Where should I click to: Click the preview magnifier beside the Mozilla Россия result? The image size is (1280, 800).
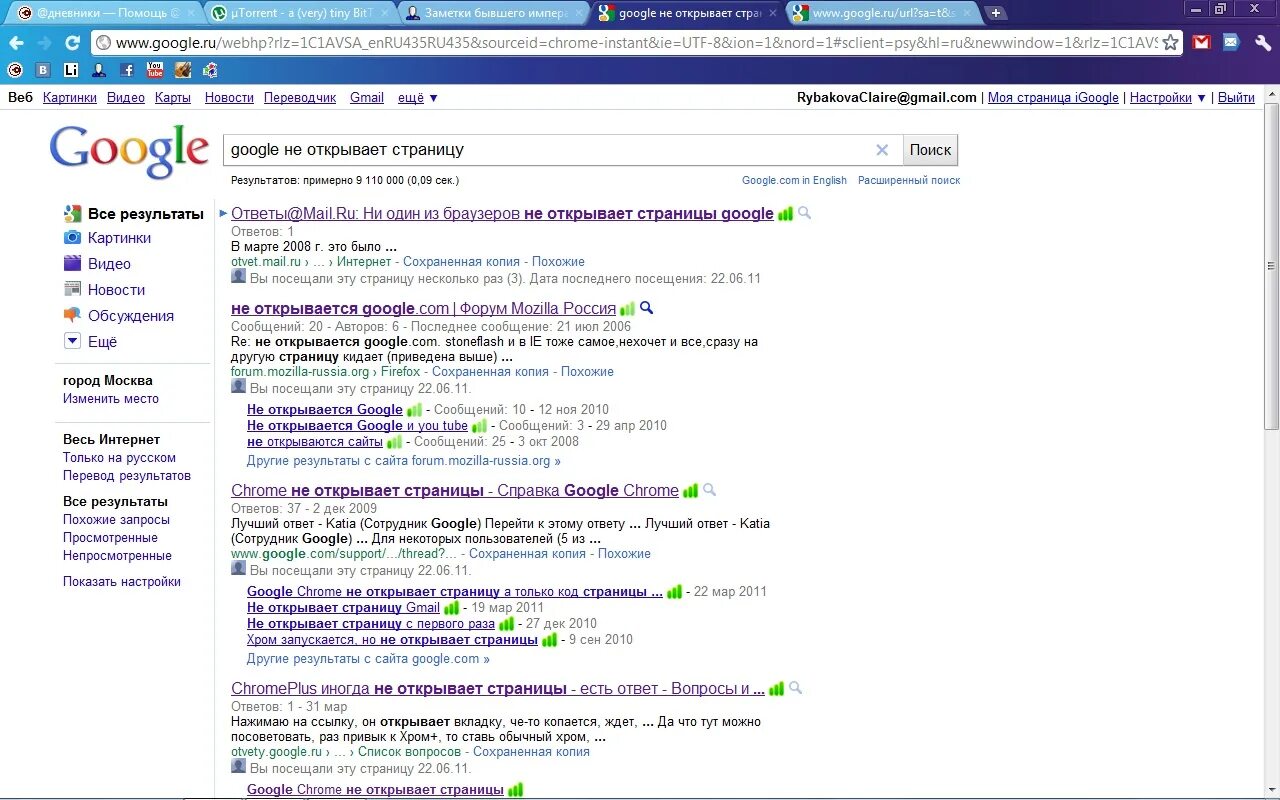(646, 308)
